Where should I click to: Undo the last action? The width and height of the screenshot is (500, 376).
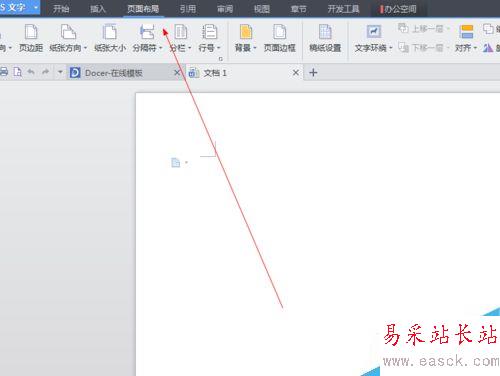[x=31, y=72]
